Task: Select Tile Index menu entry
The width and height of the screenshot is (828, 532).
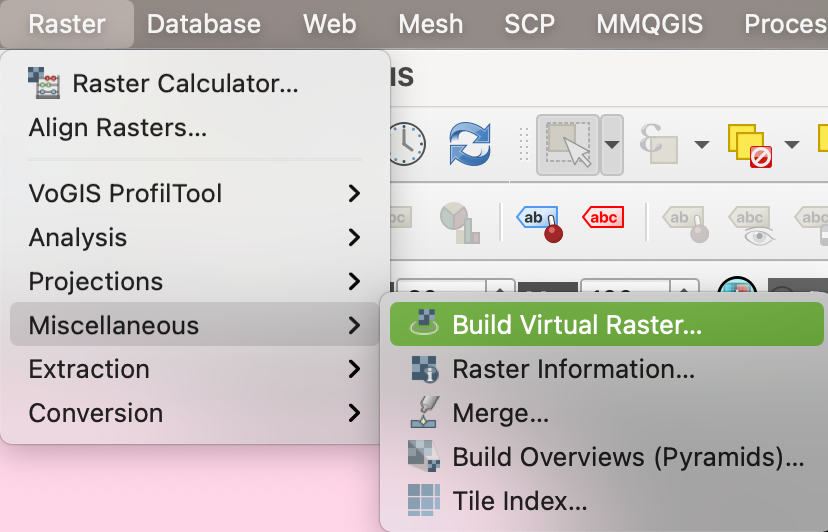Action: (x=519, y=501)
